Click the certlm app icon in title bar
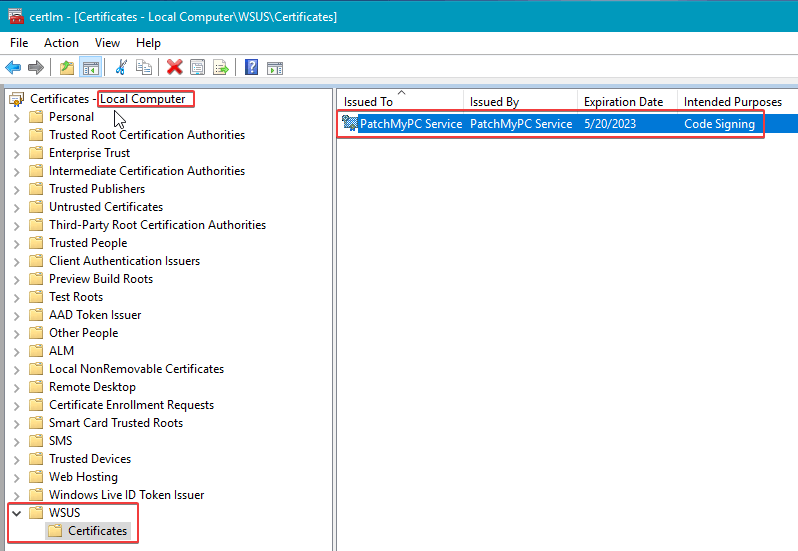 coord(16,16)
